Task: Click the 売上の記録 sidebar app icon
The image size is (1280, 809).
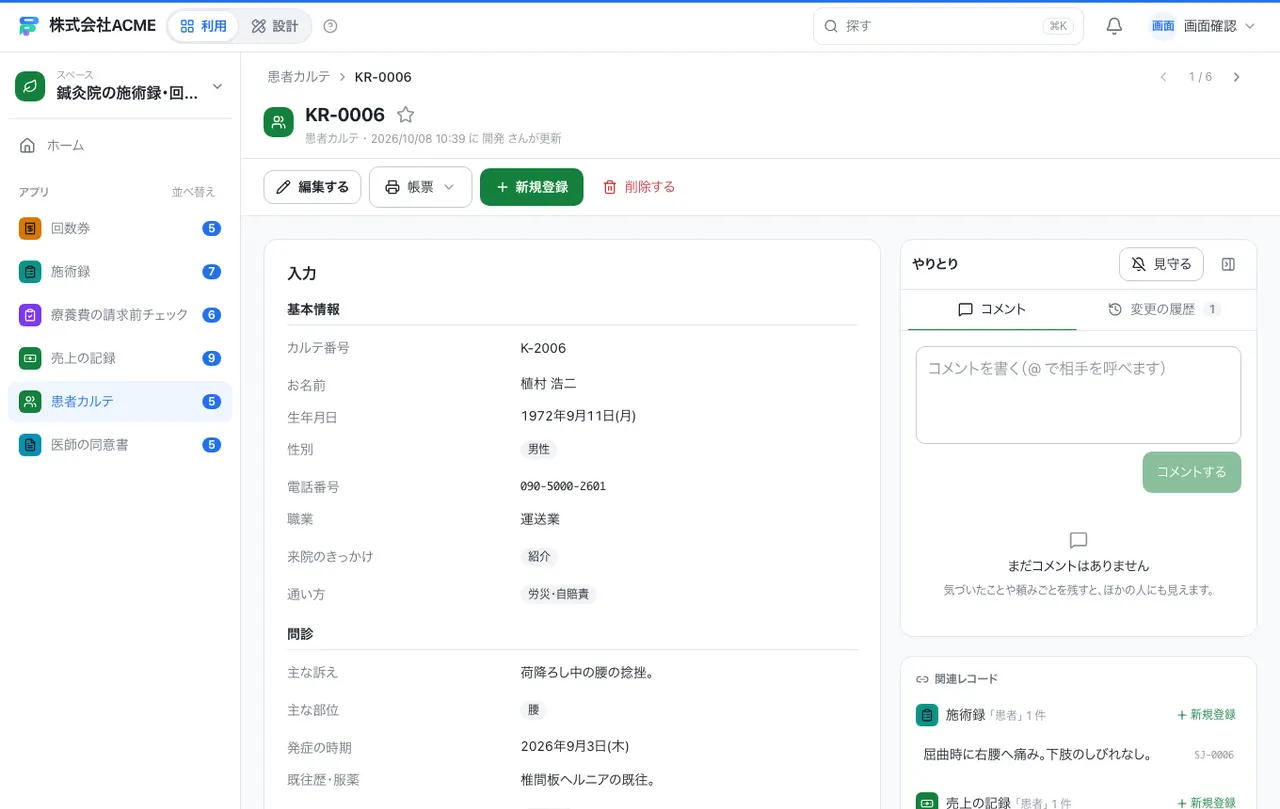Action: point(30,358)
